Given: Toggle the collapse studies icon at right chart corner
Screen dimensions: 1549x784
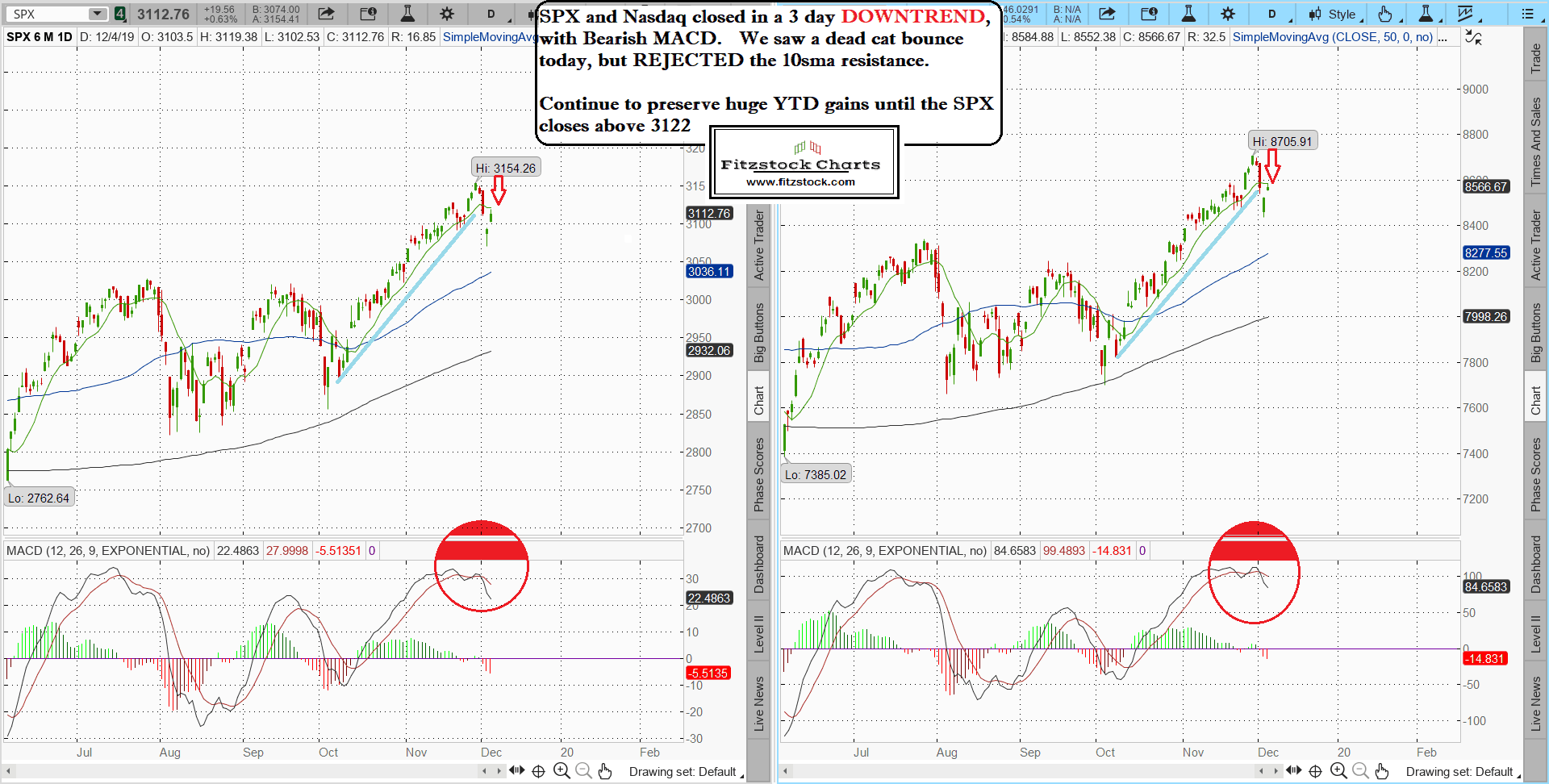Looking at the screenshot, I should [x=1473, y=38].
